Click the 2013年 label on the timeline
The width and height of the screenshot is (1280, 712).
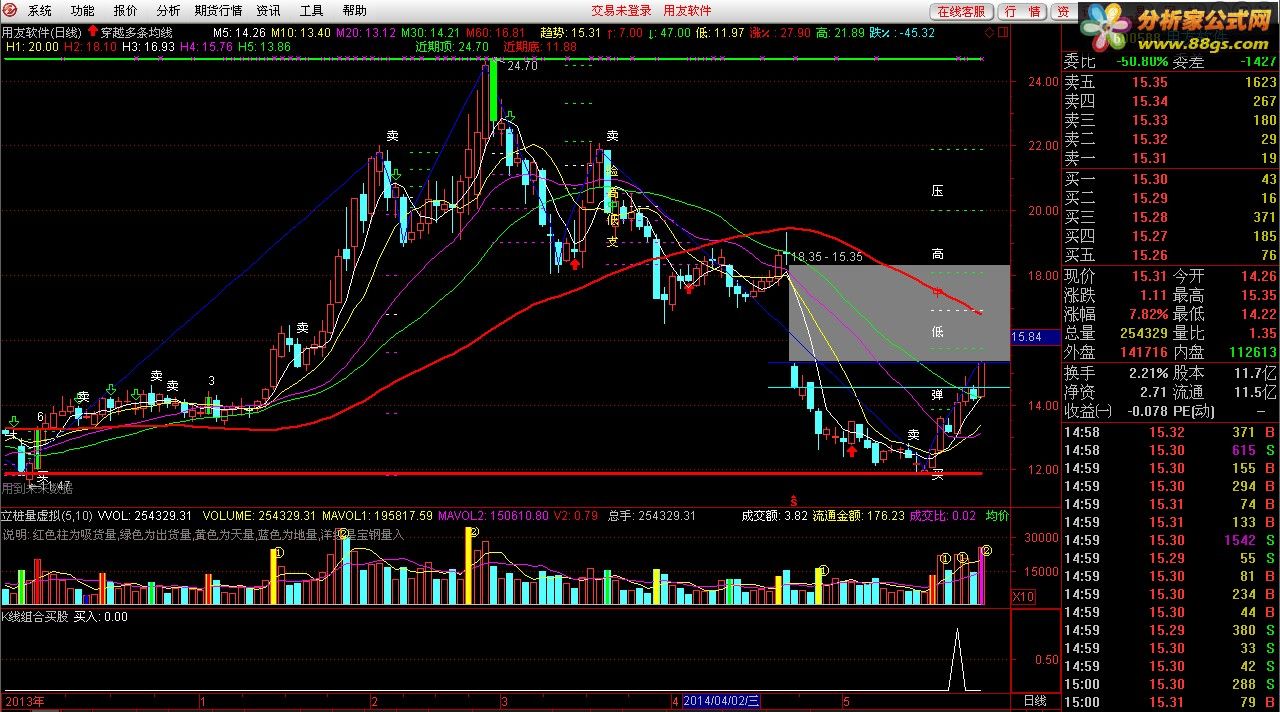[23, 701]
